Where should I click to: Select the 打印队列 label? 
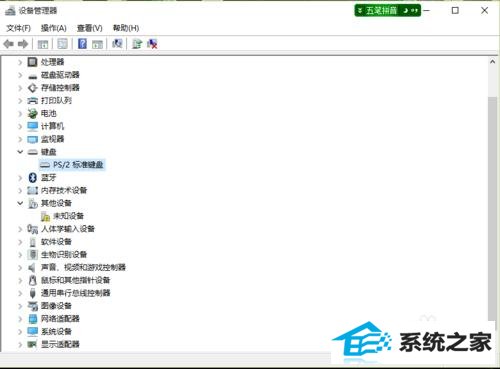[x=56, y=100]
